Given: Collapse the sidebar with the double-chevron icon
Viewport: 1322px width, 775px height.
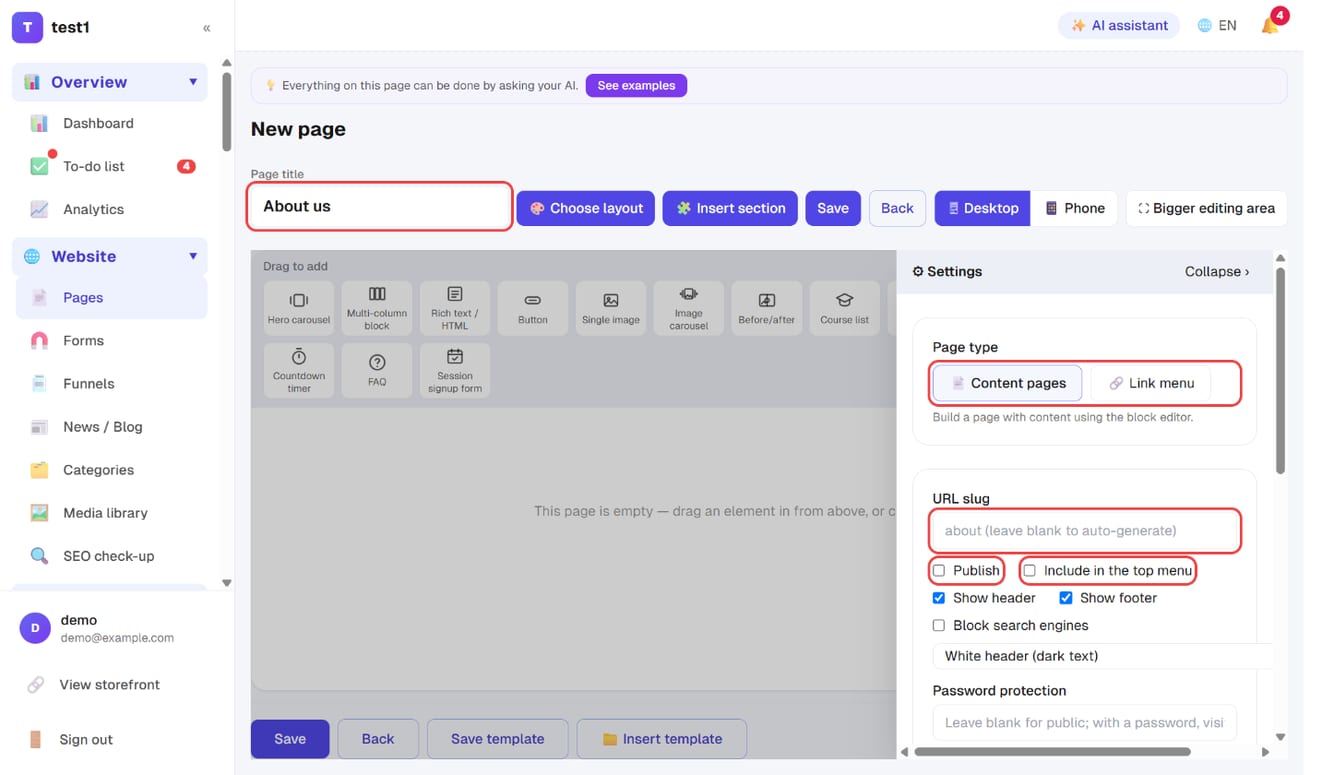Looking at the screenshot, I should pos(207,28).
